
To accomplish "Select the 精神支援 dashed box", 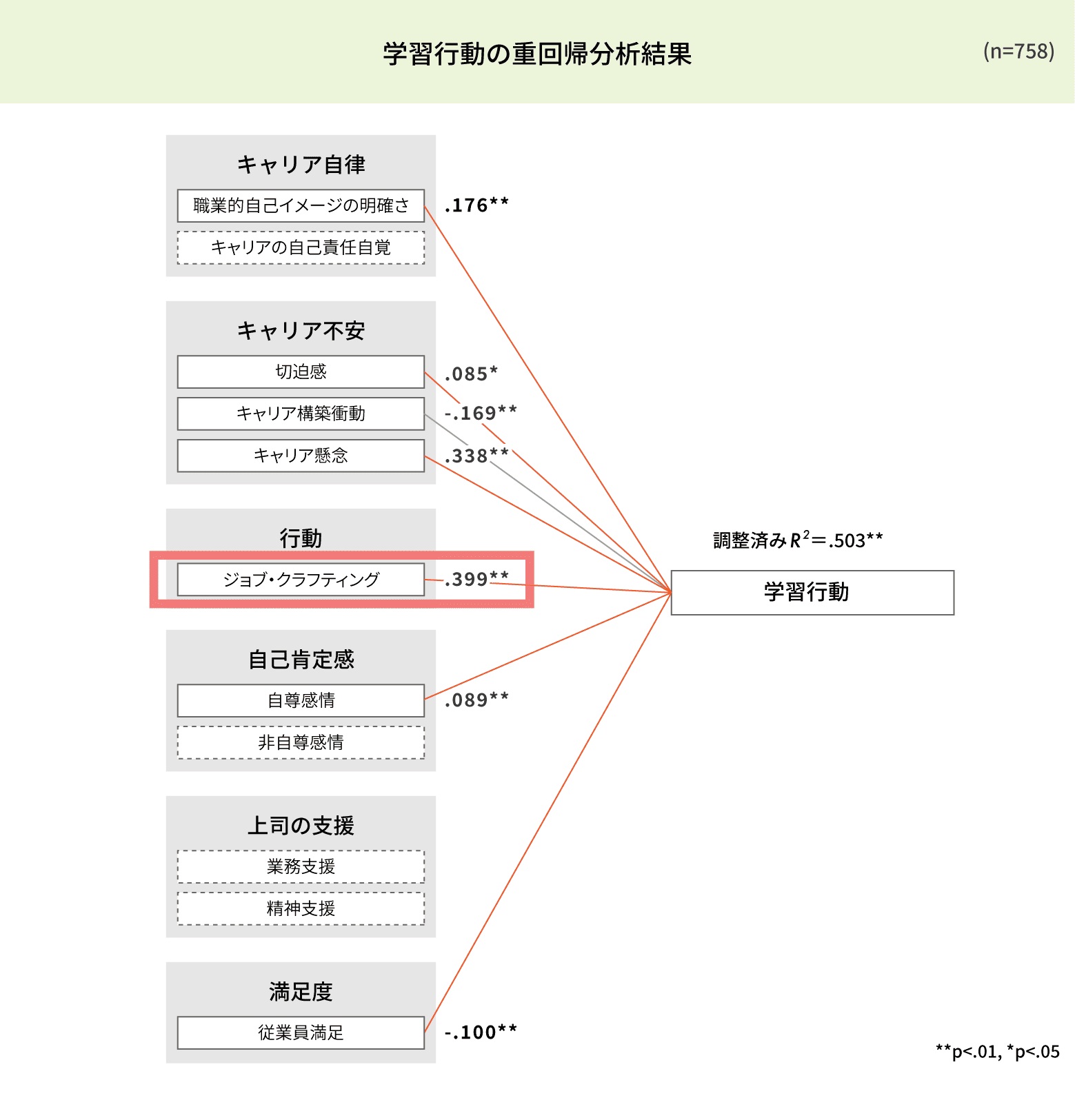I will point(301,908).
